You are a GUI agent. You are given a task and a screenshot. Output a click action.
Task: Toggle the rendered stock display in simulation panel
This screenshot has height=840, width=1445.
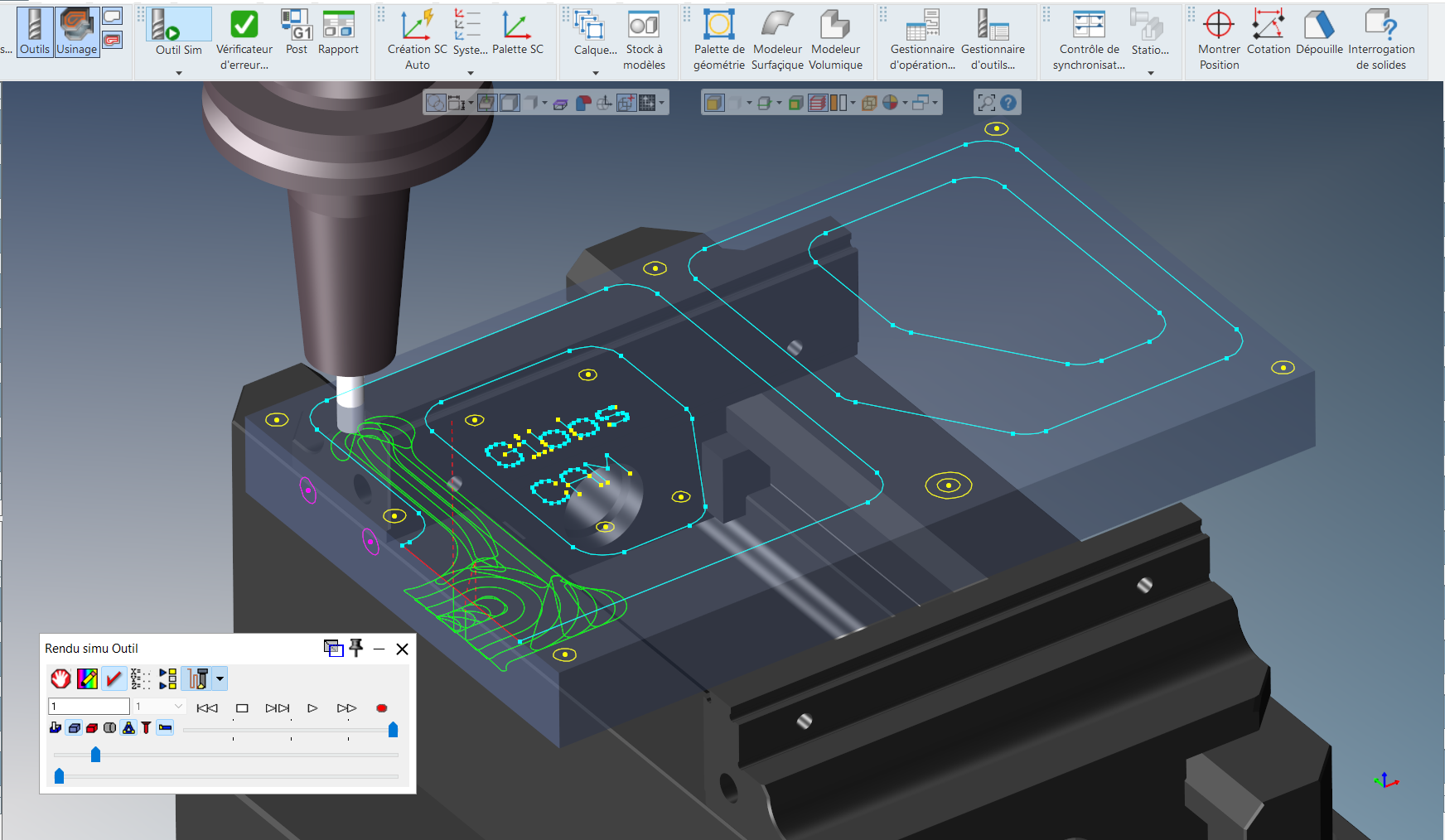(x=75, y=727)
